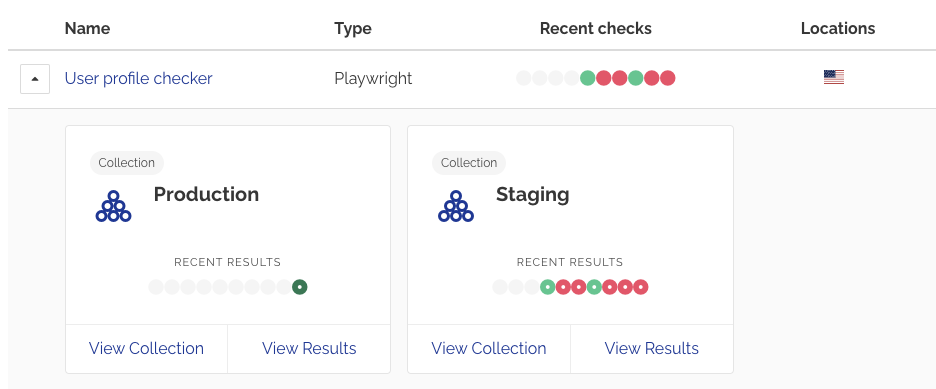936x389 pixels.
Task: Click the Collection badge on Production card
Action: point(127,163)
